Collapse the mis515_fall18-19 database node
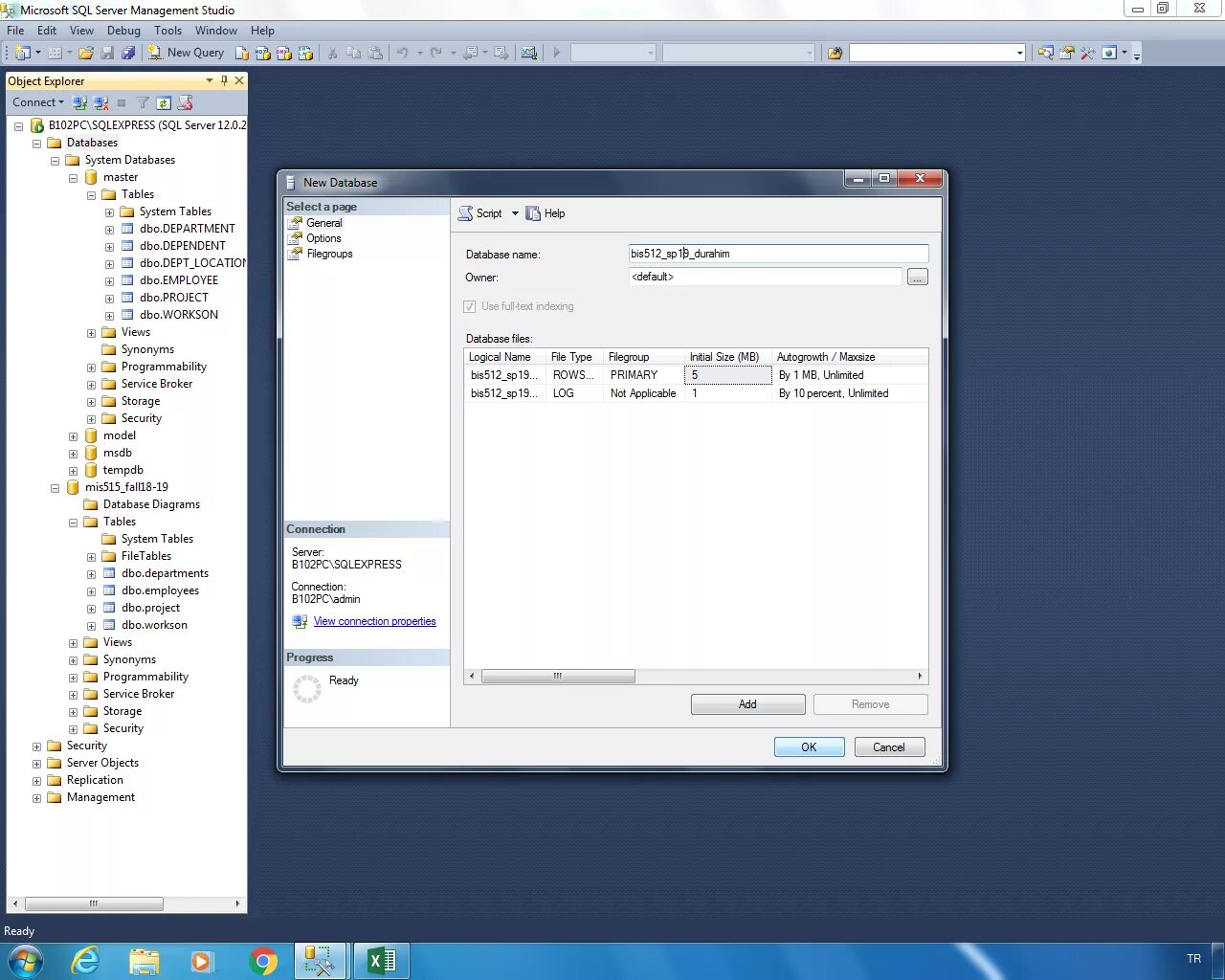The width and height of the screenshot is (1225, 980). [x=55, y=488]
